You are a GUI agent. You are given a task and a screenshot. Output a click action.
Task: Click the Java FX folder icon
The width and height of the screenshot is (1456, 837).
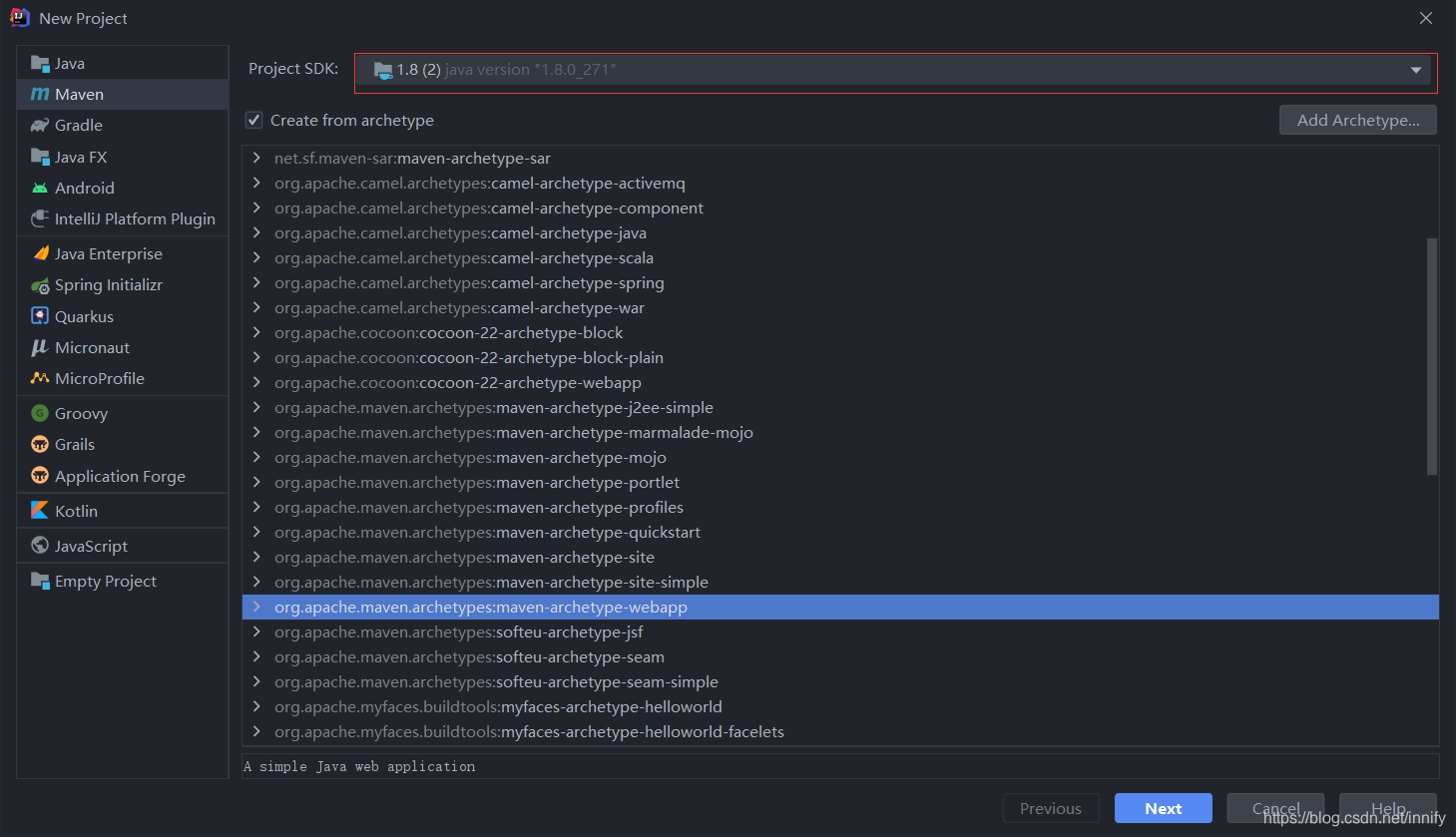[40, 157]
